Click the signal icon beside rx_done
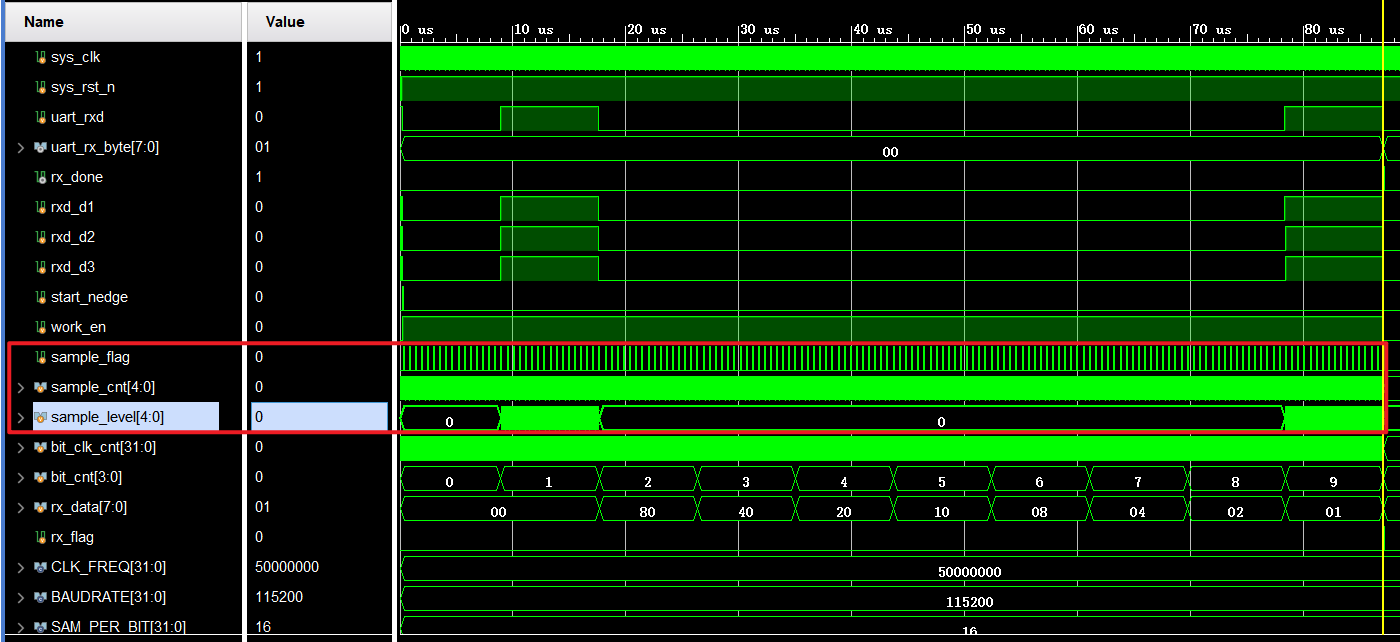 (x=41, y=177)
